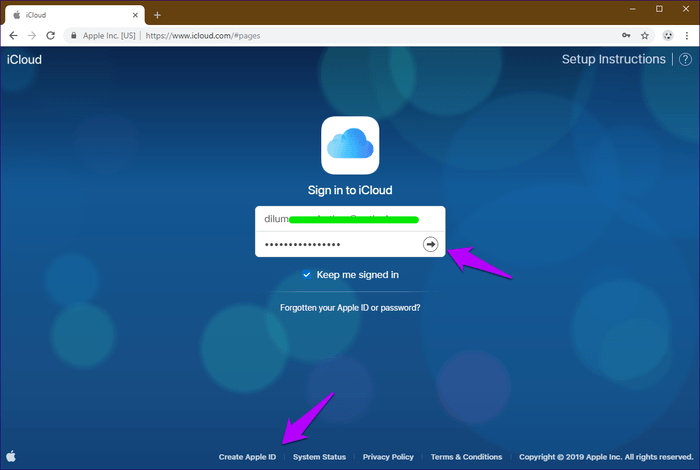Image resolution: width=700 pixels, height=470 pixels.
Task: Toggle Keep me signed in checkbox
Action: click(x=306, y=275)
